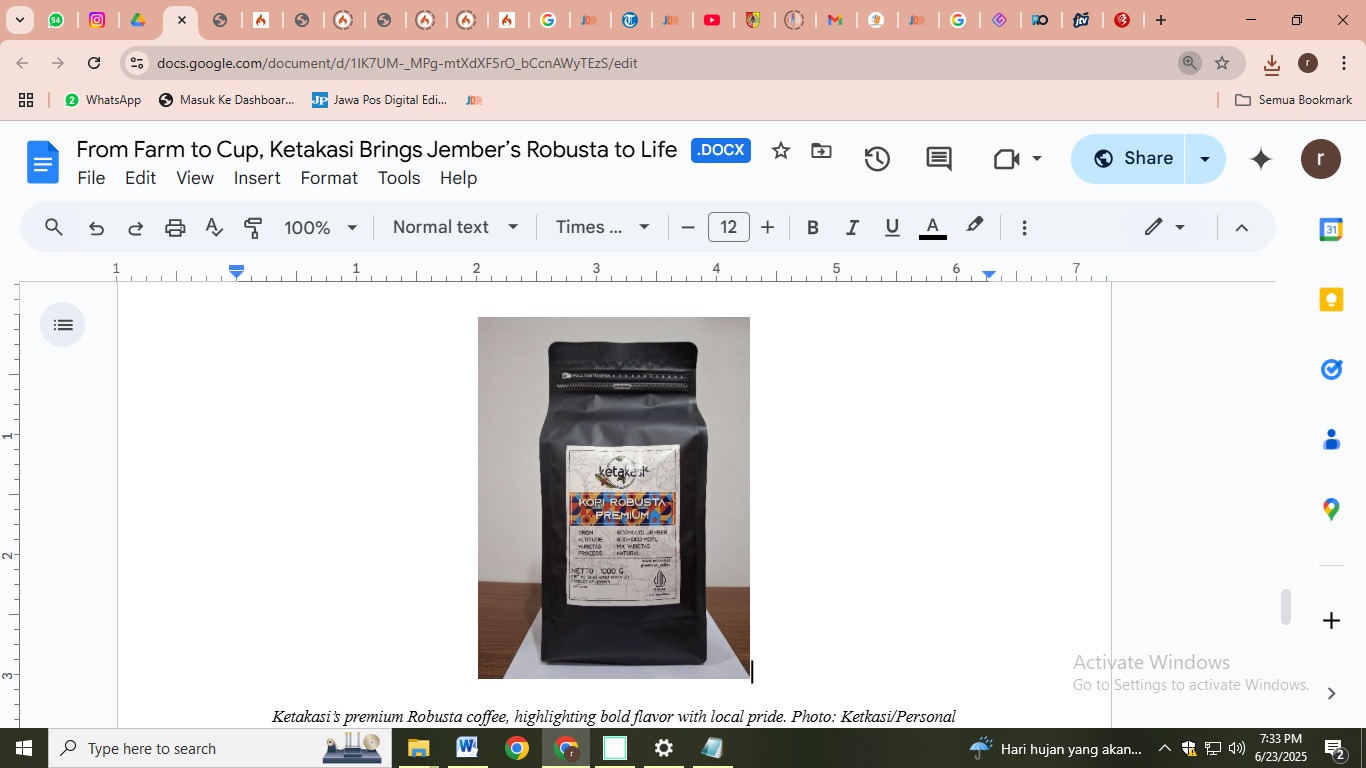Activate the paint format tool
The image size is (1366, 768).
pyautogui.click(x=253, y=228)
